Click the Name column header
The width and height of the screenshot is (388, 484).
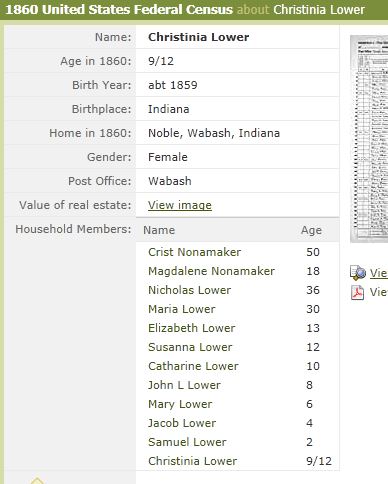[x=159, y=230]
